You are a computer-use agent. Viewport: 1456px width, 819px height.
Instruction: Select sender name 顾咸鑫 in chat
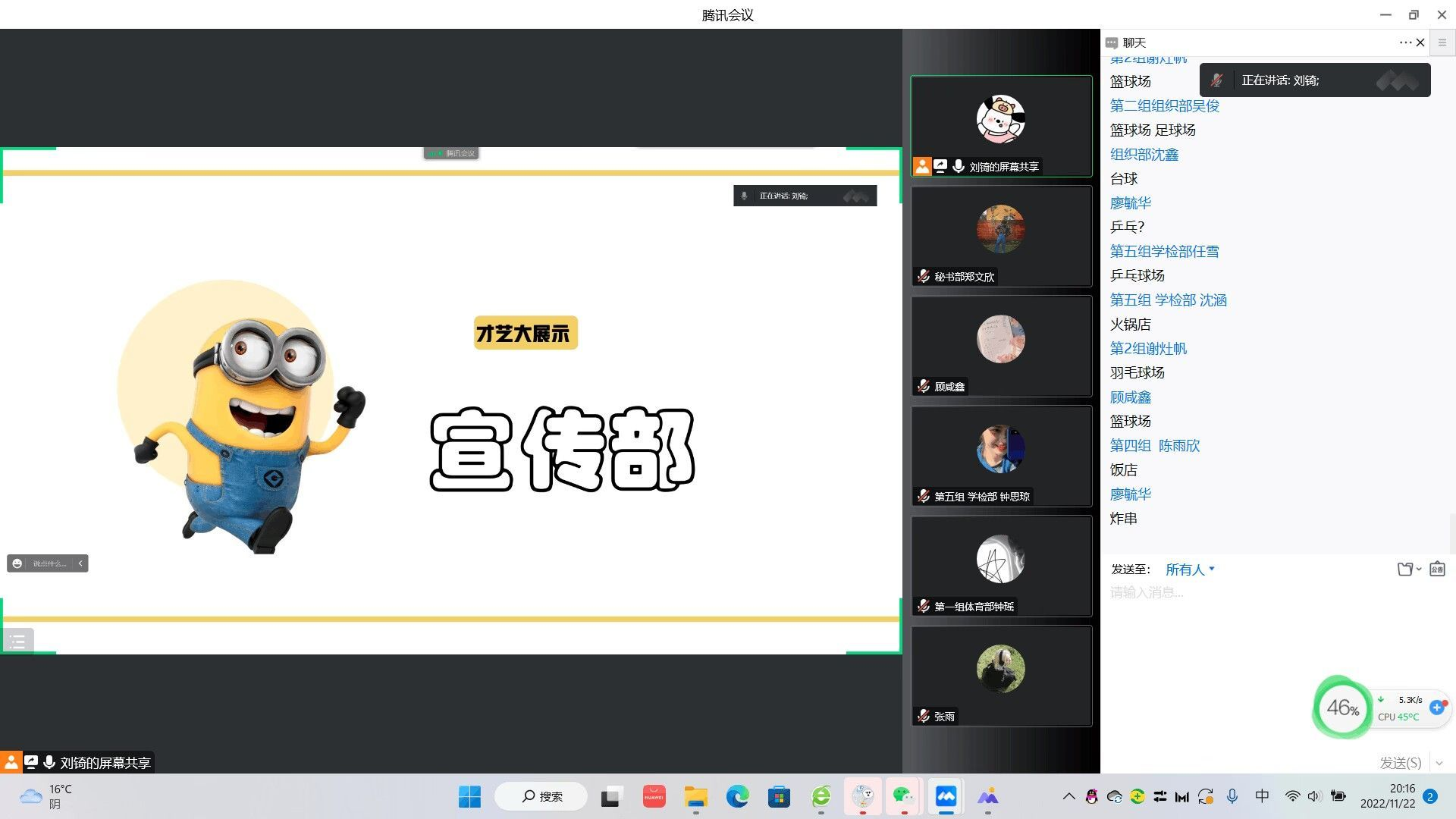(x=1131, y=397)
